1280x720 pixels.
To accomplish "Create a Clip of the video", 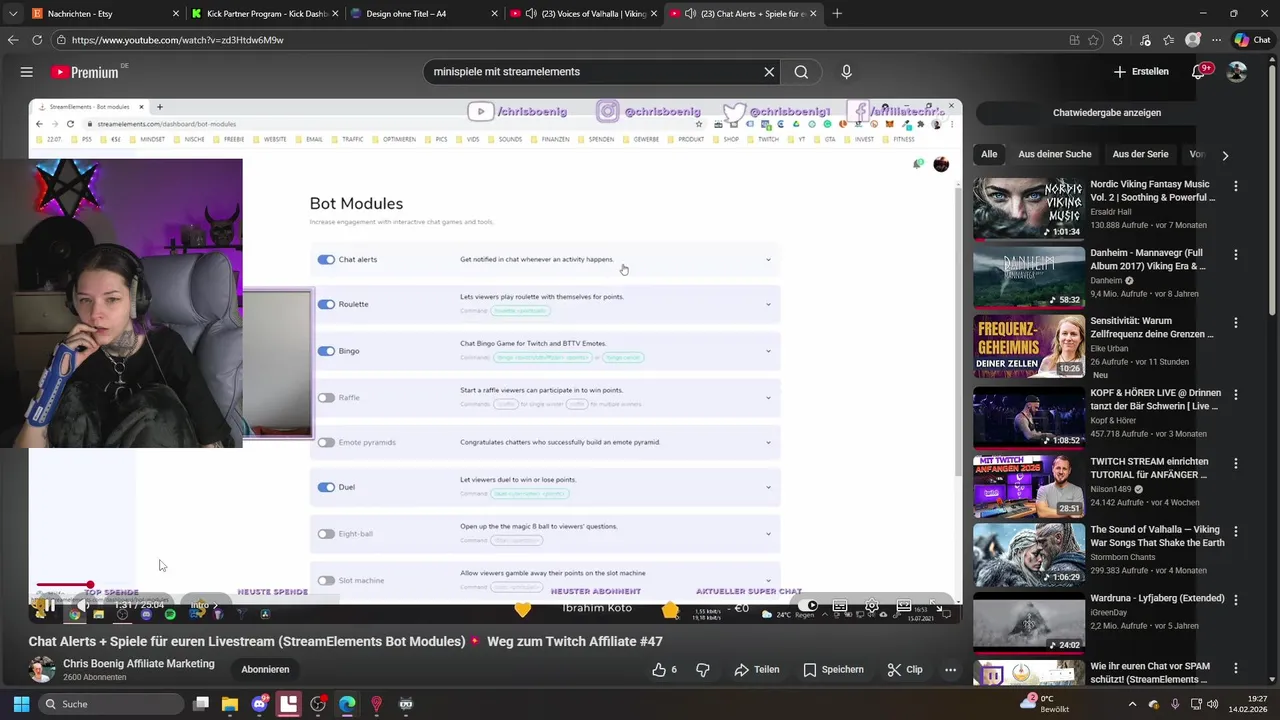I will click(x=905, y=670).
